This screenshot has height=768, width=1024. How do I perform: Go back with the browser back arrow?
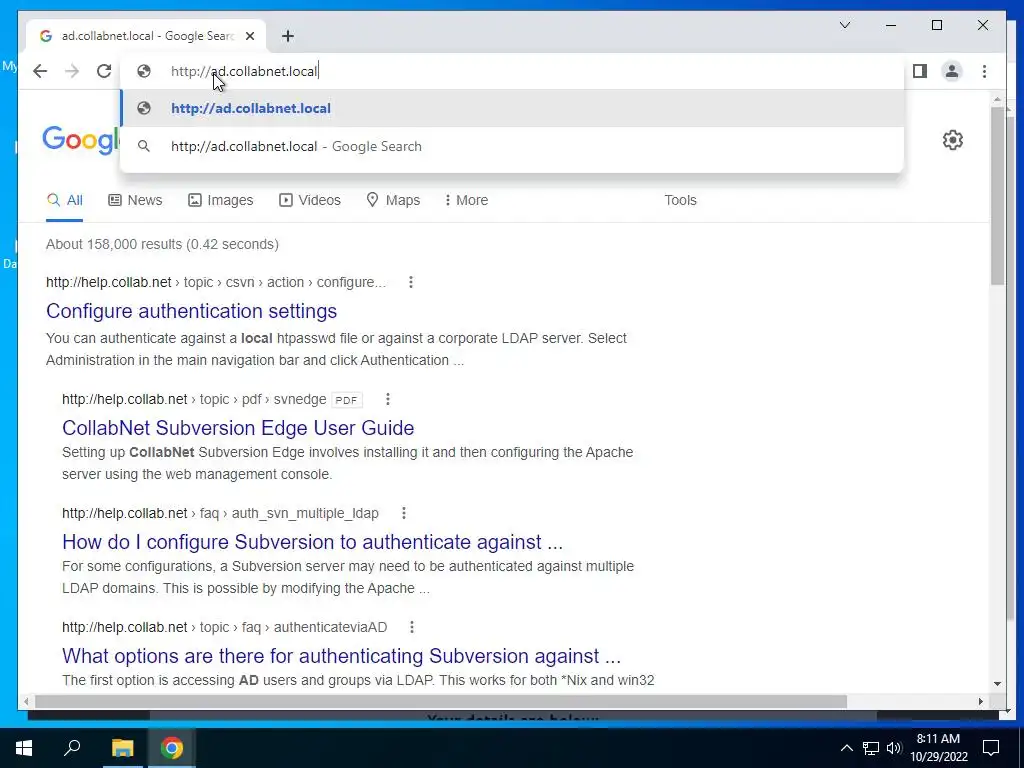click(x=40, y=71)
